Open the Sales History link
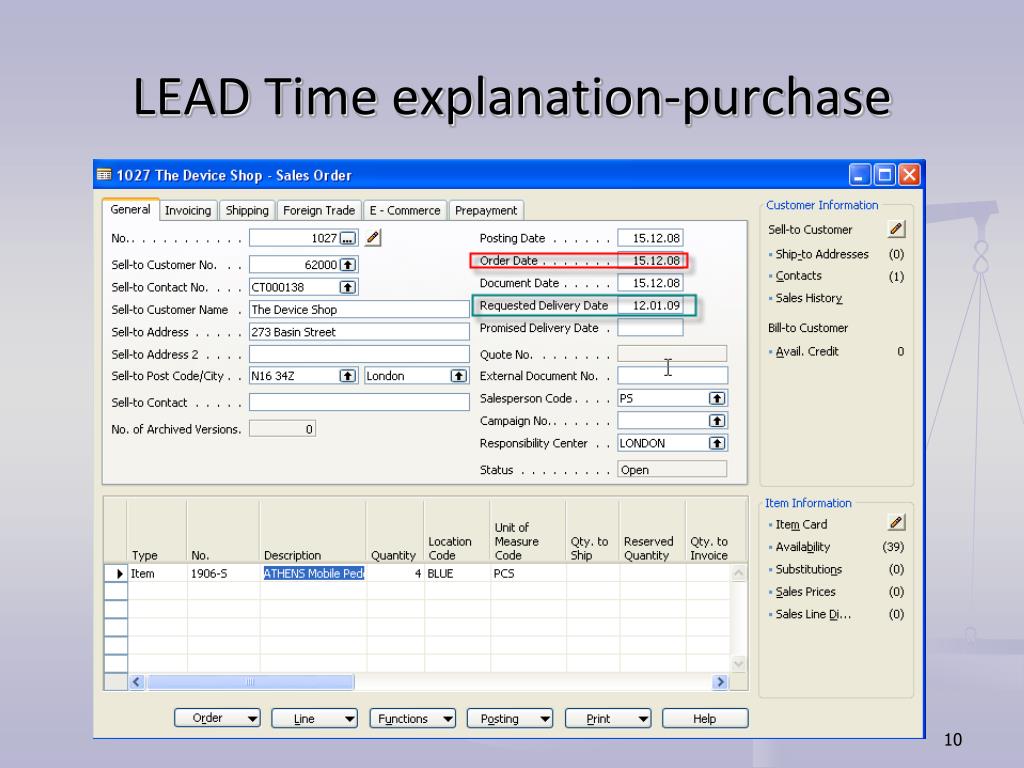 pos(808,298)
